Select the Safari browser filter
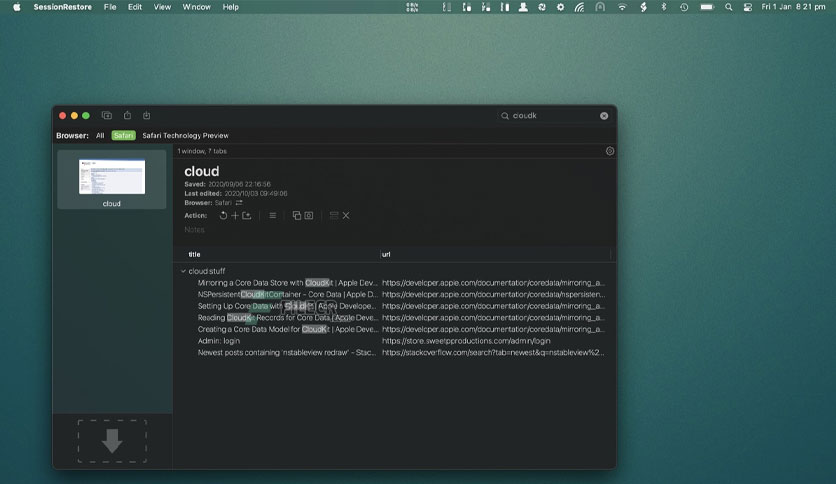The image size is (836, 484). point(123,135)
